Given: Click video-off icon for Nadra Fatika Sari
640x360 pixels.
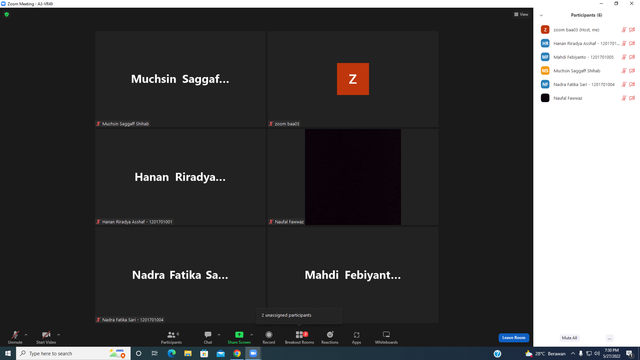Looking at the screenshot, I should click(x=632, y=84).
